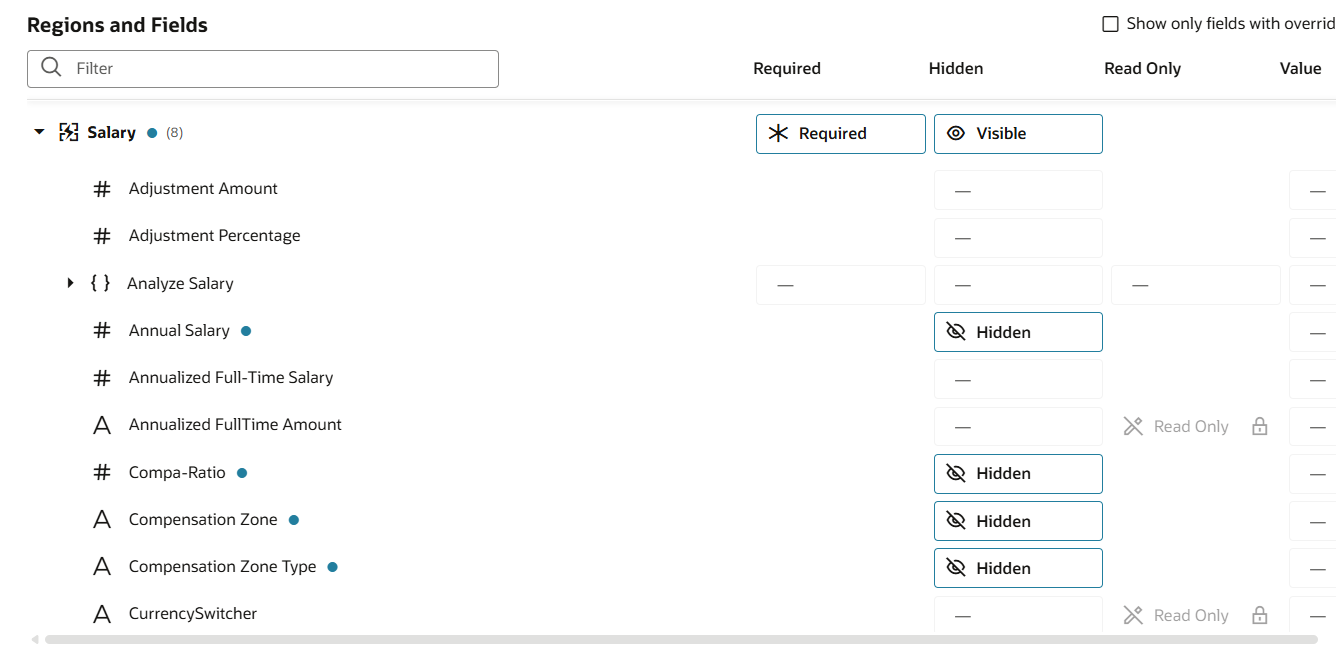Image resolution: width=1336 pixels, height=645 pixels.
Task: Expand the Analyze Salary group
Action: (x=70, y=283)
